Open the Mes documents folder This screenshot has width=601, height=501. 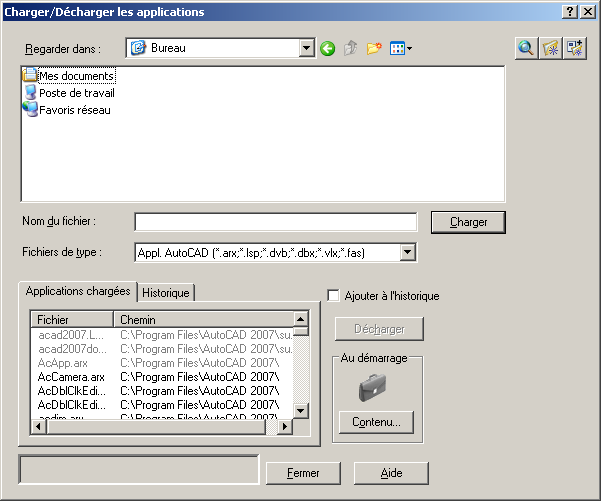tap(76, 76)
